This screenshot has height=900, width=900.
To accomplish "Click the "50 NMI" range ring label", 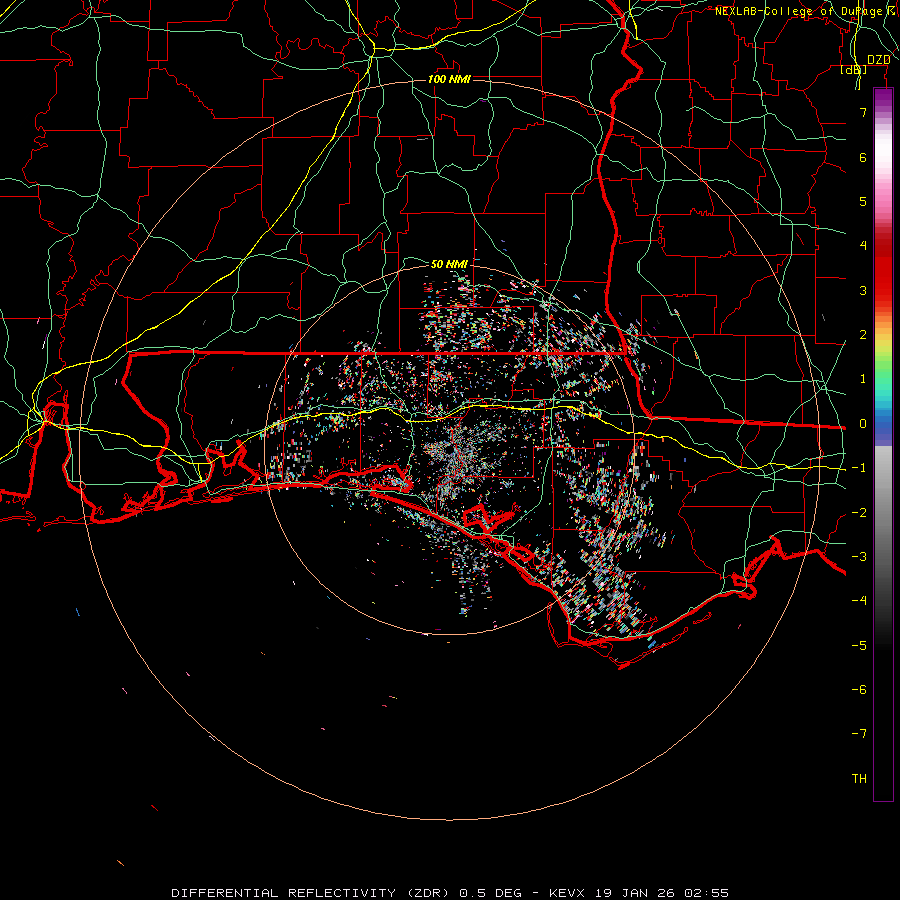I will (449, 264).
